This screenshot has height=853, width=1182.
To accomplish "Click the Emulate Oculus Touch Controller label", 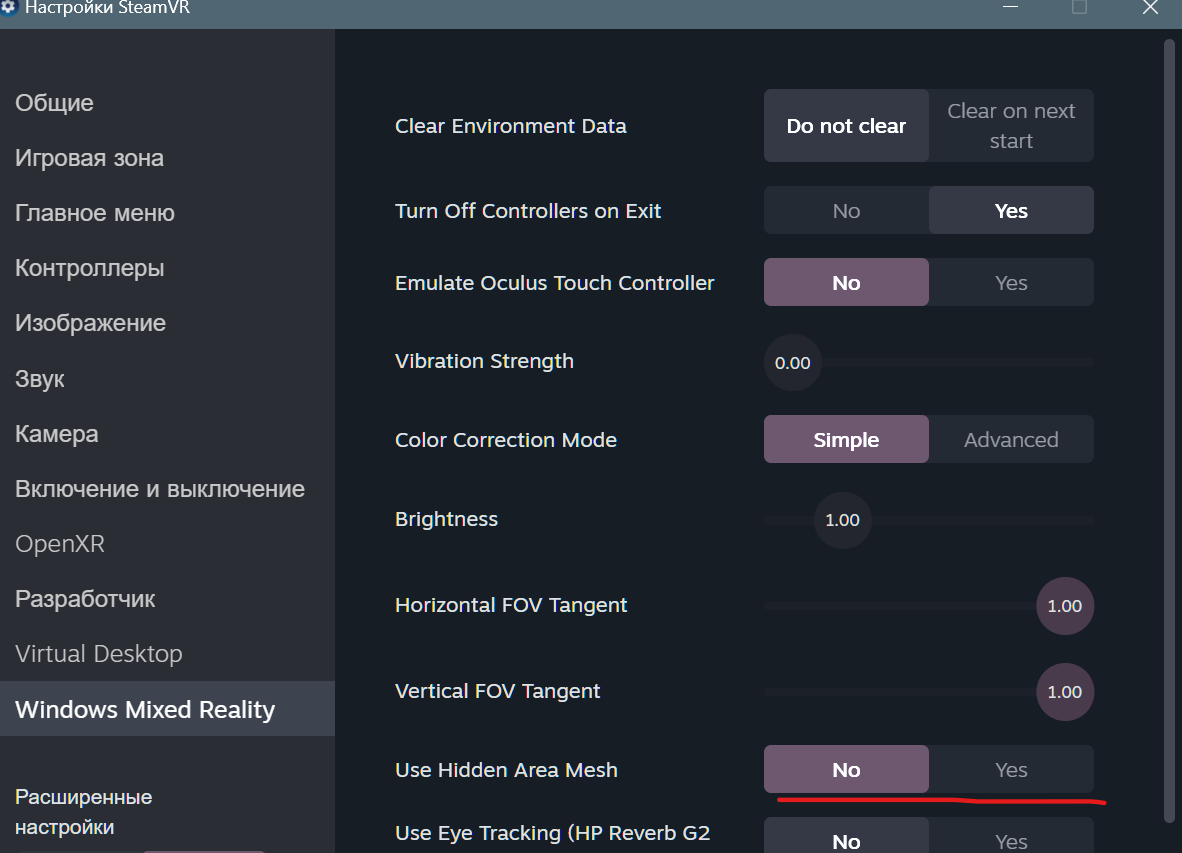I will (554, 283).
